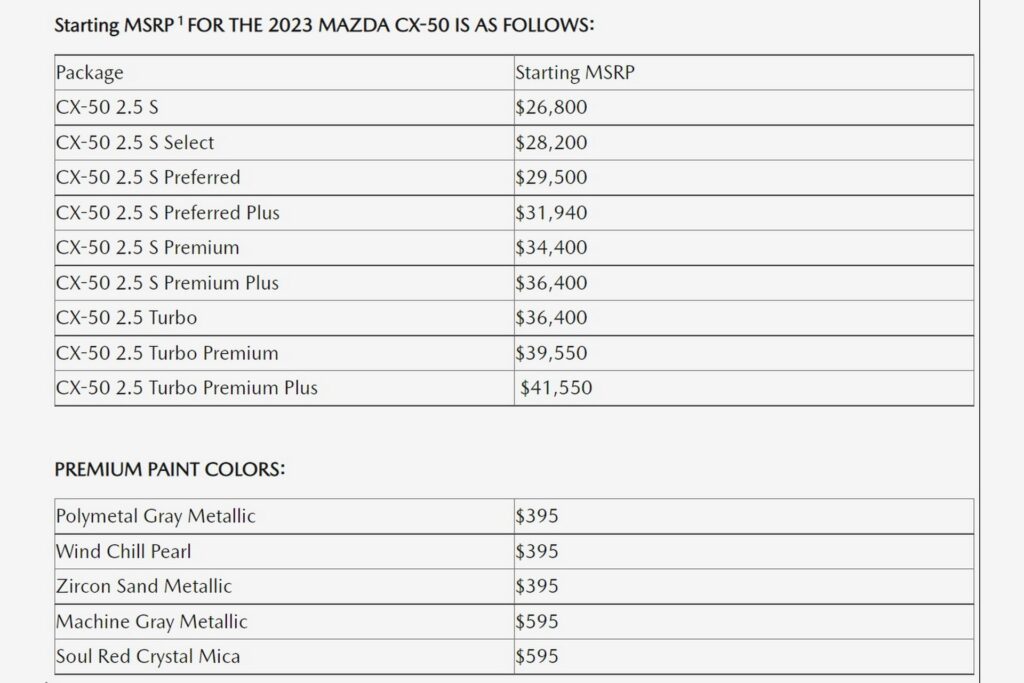Viewport: 1024px width, 683px height.
Task: Click the $28,200 price cell
Action: point(551,143)
